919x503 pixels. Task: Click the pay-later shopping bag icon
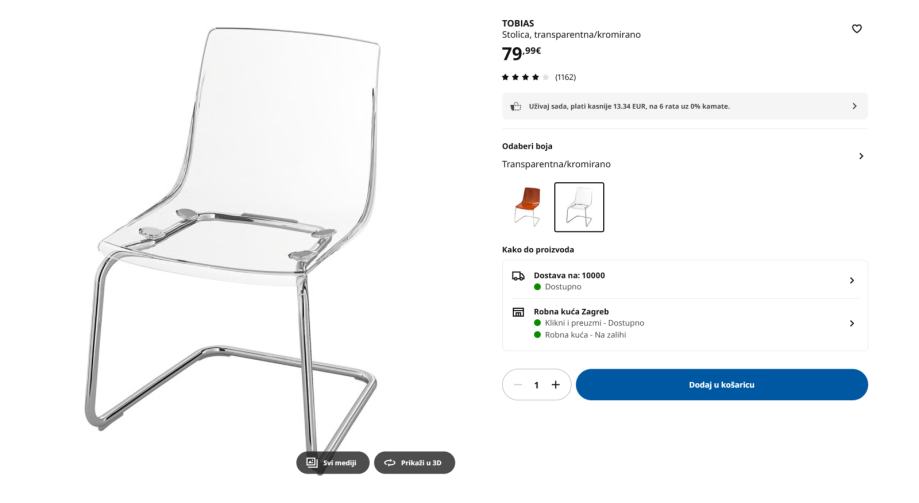coord(516,106)
